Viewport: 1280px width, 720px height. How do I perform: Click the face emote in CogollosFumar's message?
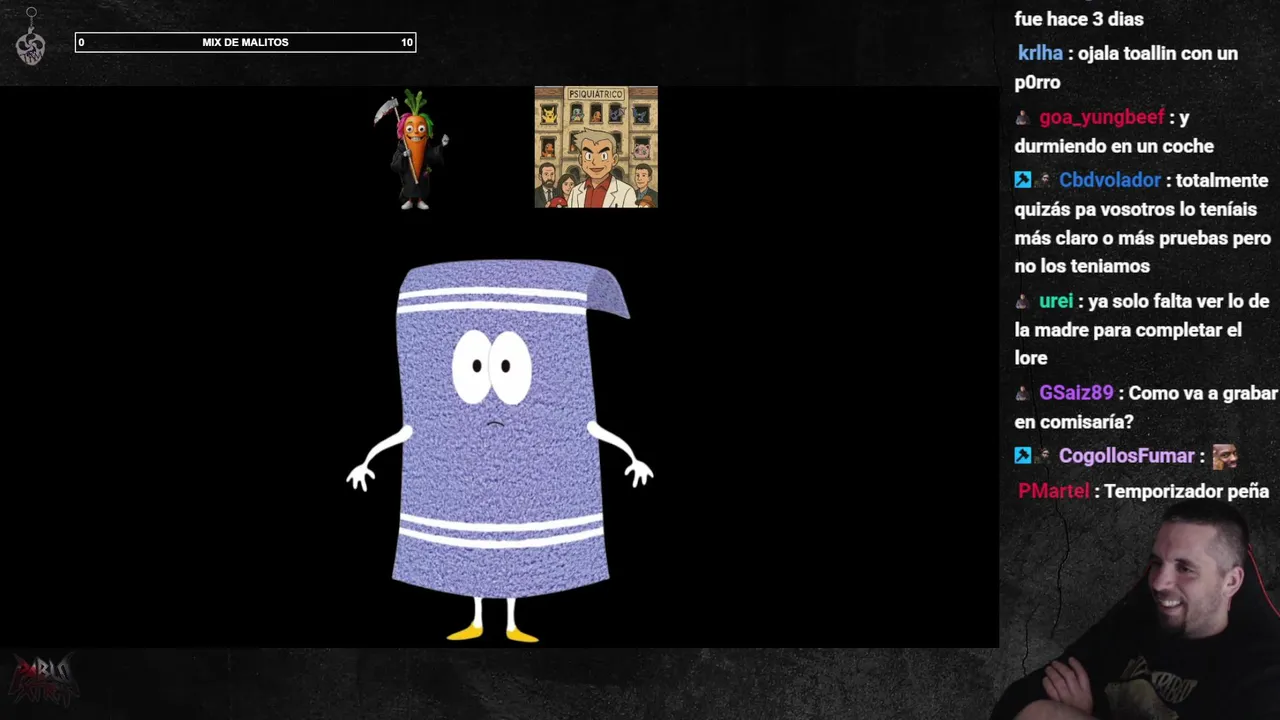[x=1225, y=456]
